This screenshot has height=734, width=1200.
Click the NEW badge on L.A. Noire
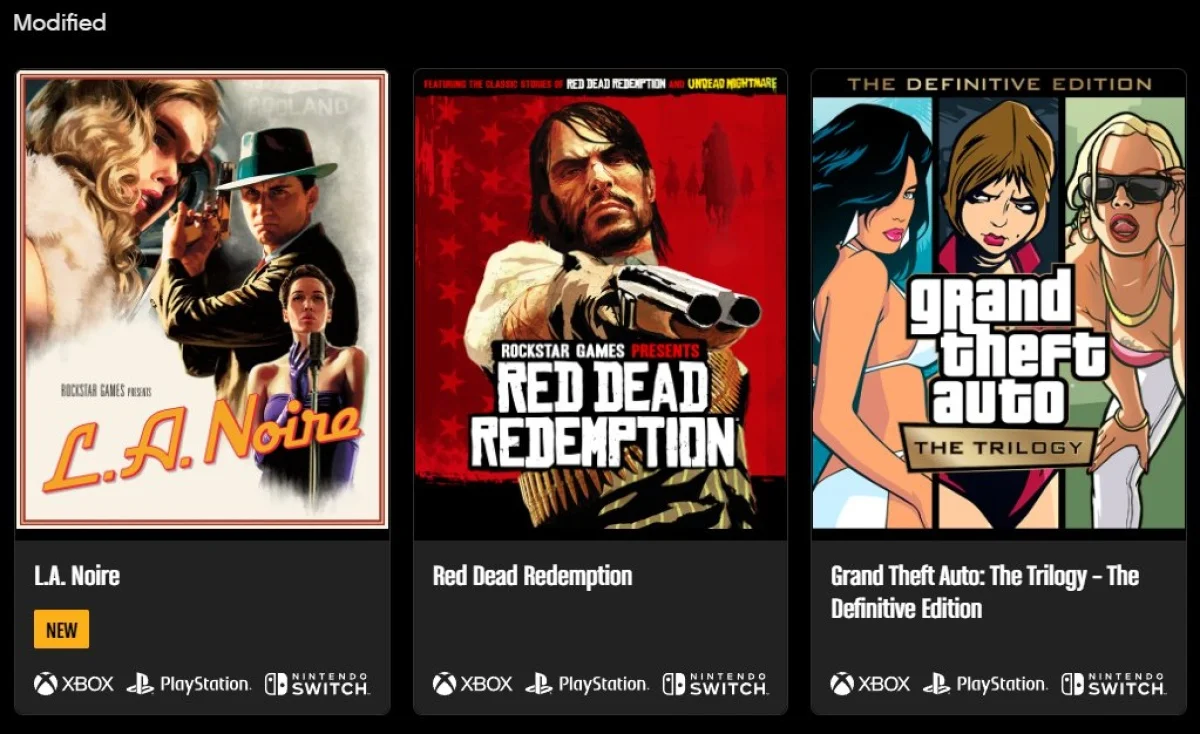pos(61,629)
